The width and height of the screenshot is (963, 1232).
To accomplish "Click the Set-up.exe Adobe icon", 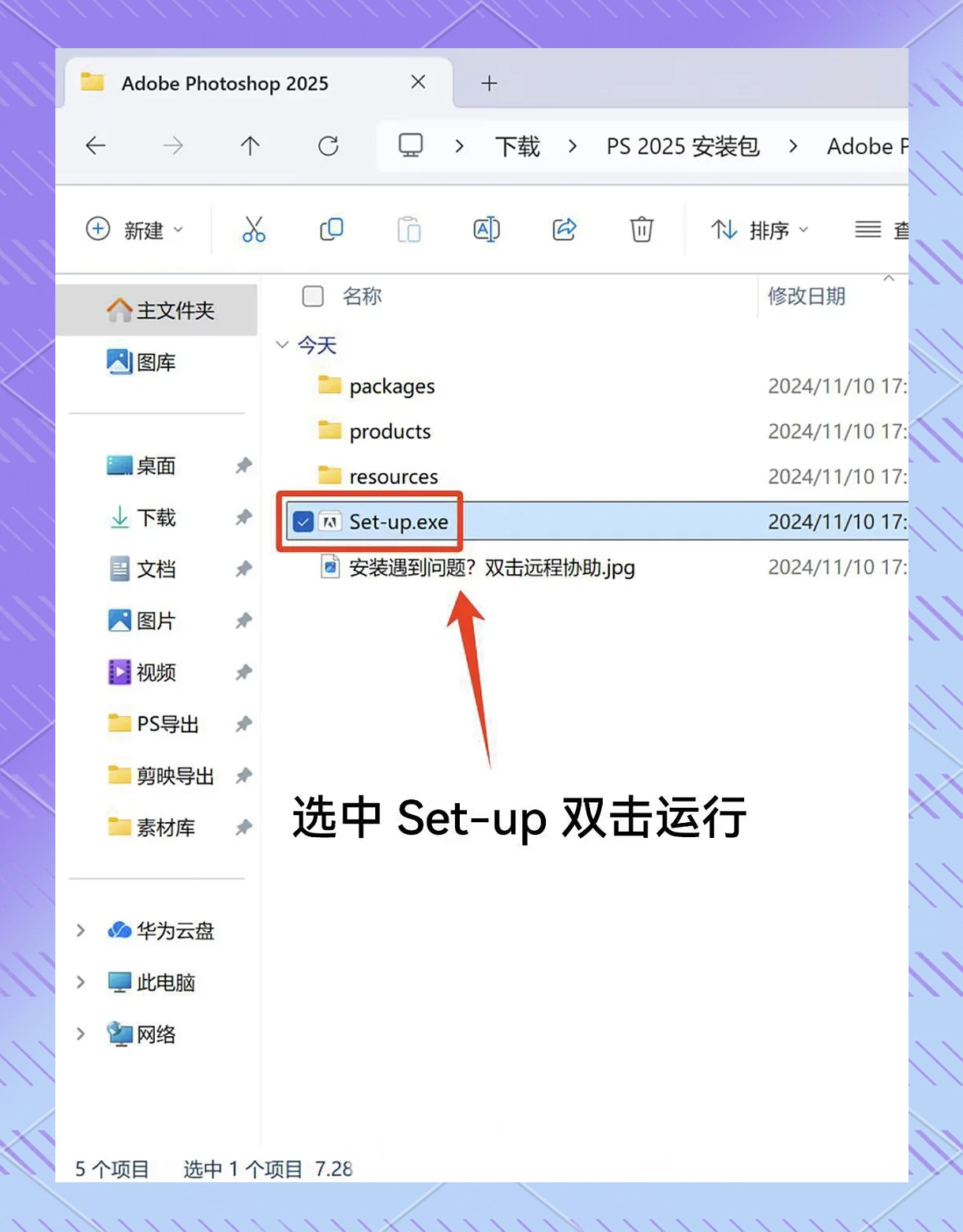I will 330,522.
